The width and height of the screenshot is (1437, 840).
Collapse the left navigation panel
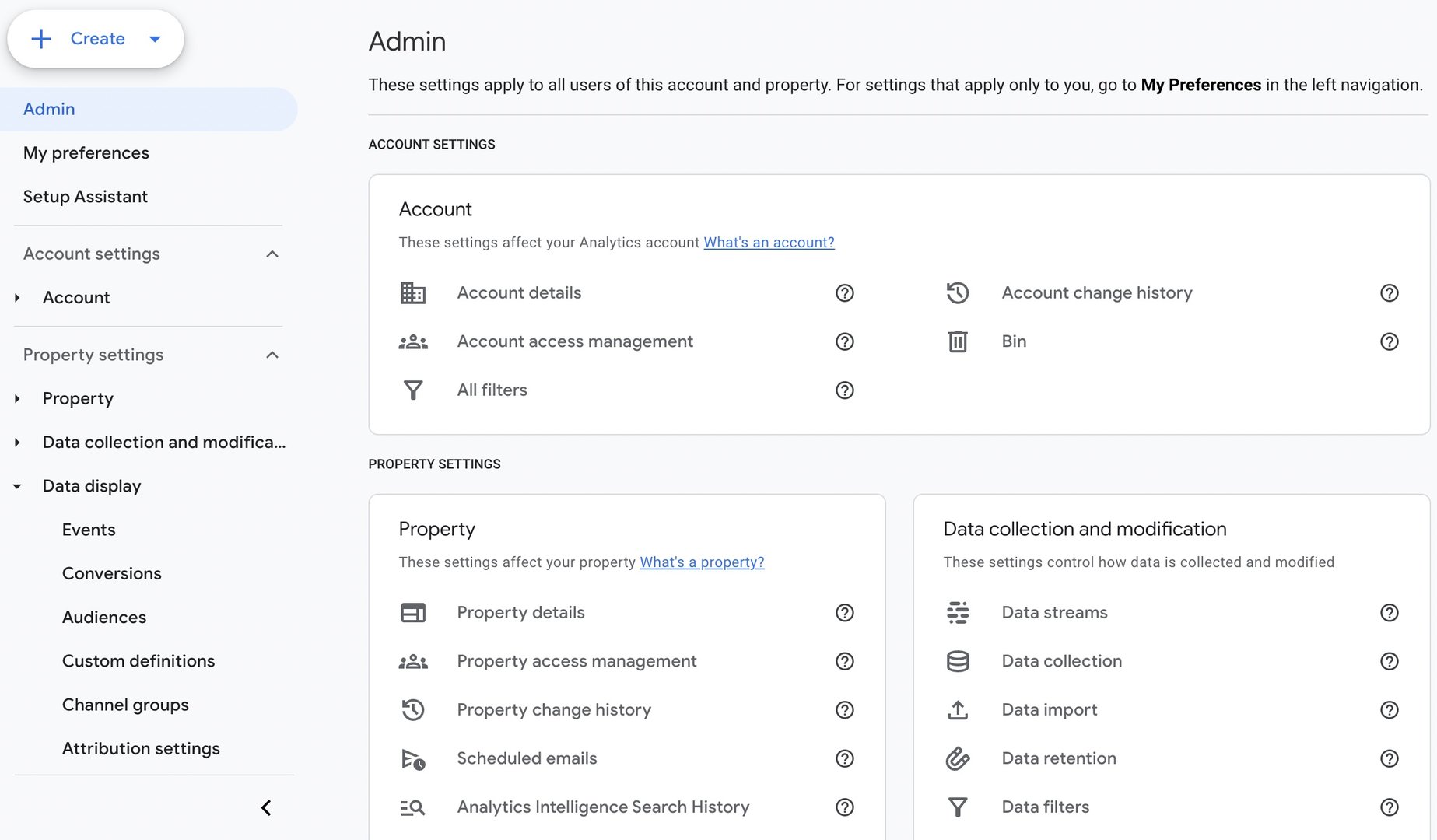coord(265,807)
